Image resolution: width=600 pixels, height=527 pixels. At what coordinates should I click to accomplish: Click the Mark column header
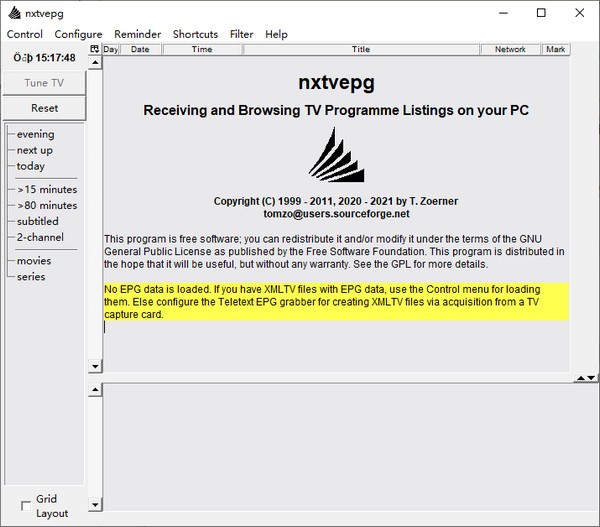(x=556, y=49)
